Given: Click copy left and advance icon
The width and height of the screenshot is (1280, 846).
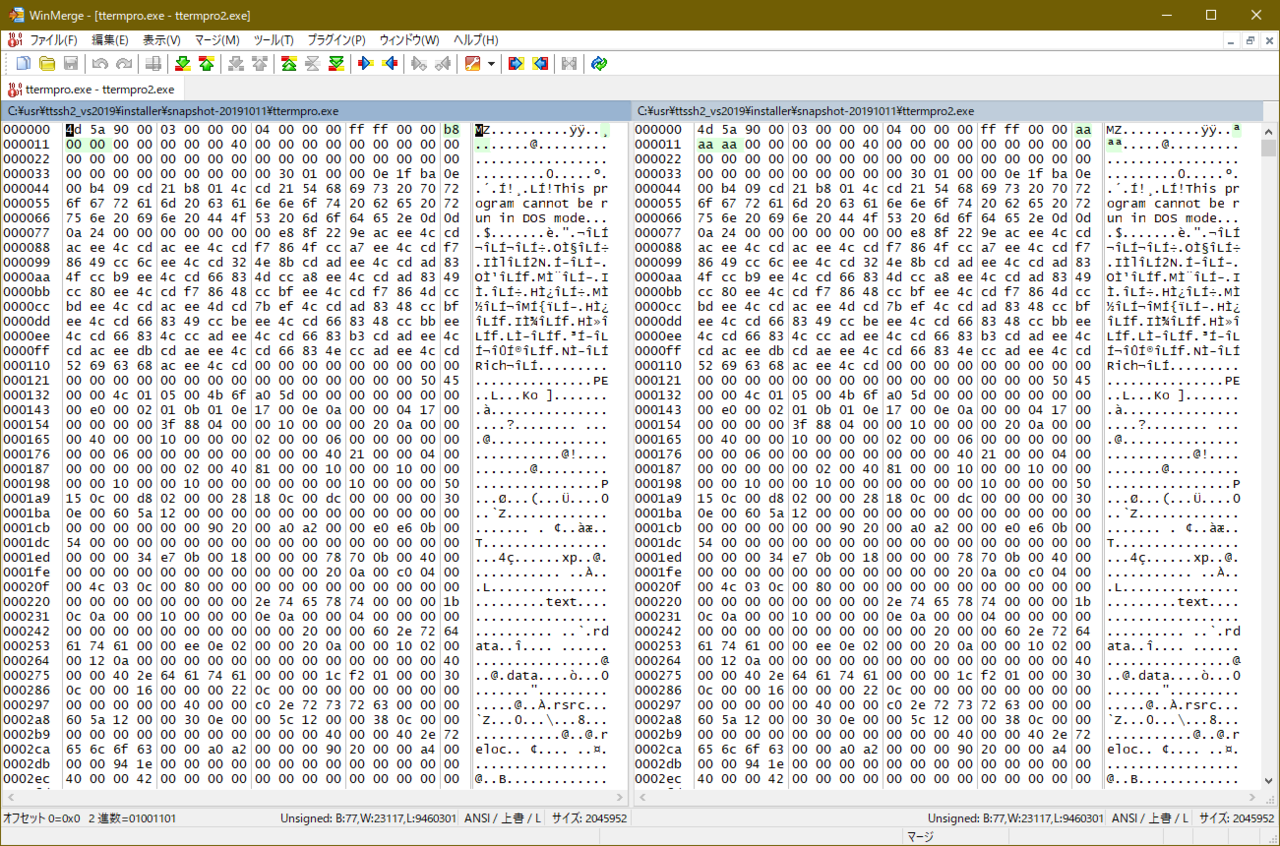Looking at the screenshot, I should 443,64.
